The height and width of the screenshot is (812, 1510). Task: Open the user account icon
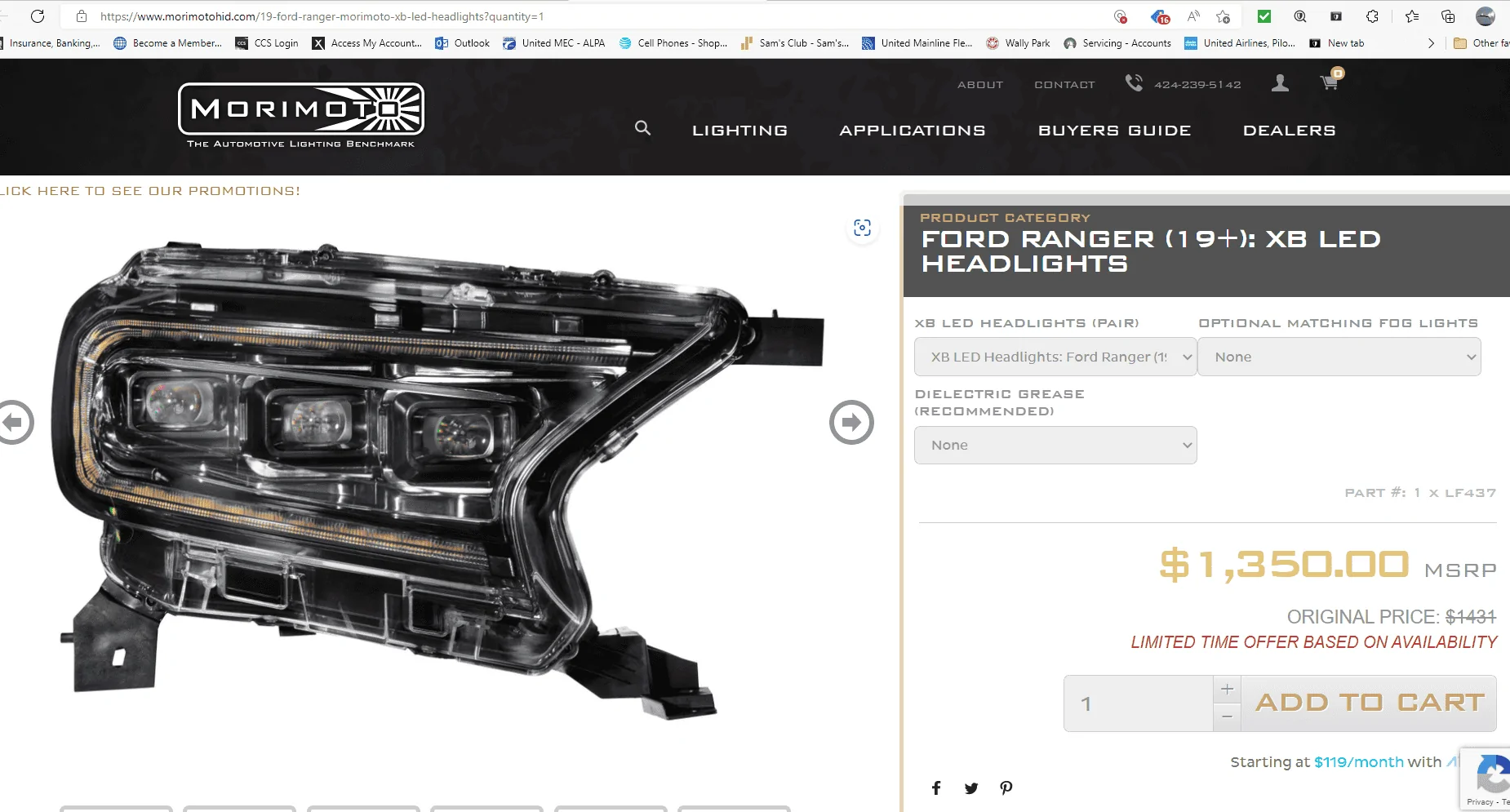[1280, 82]
